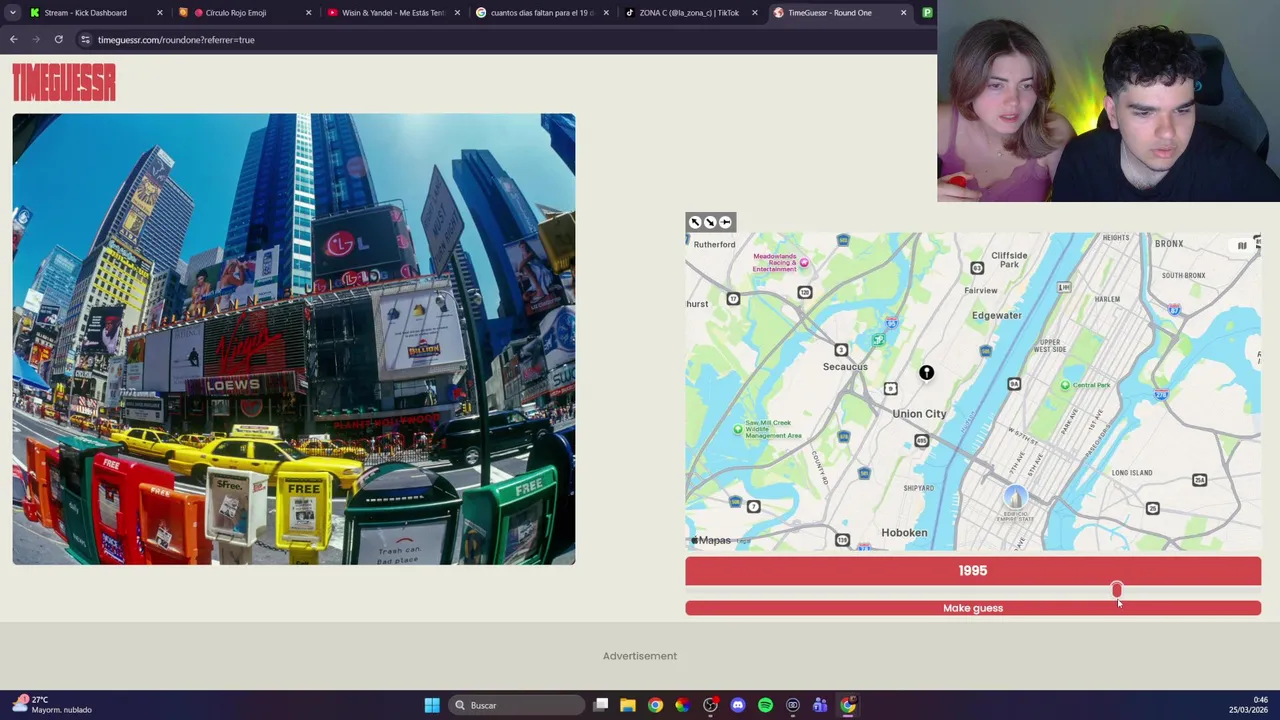Click the Edgewater label on map

click(997, 316)
